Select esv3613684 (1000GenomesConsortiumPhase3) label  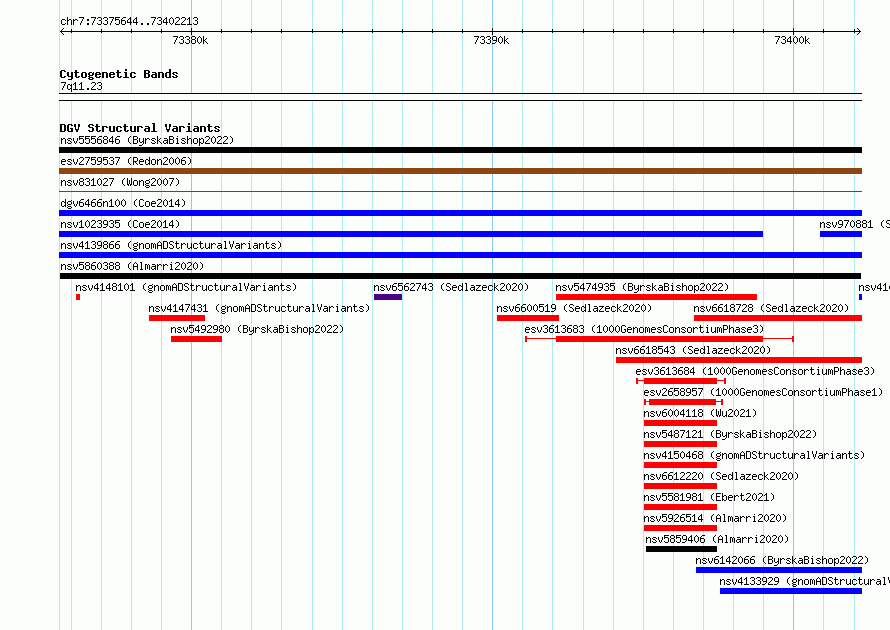tap(755, 371)
